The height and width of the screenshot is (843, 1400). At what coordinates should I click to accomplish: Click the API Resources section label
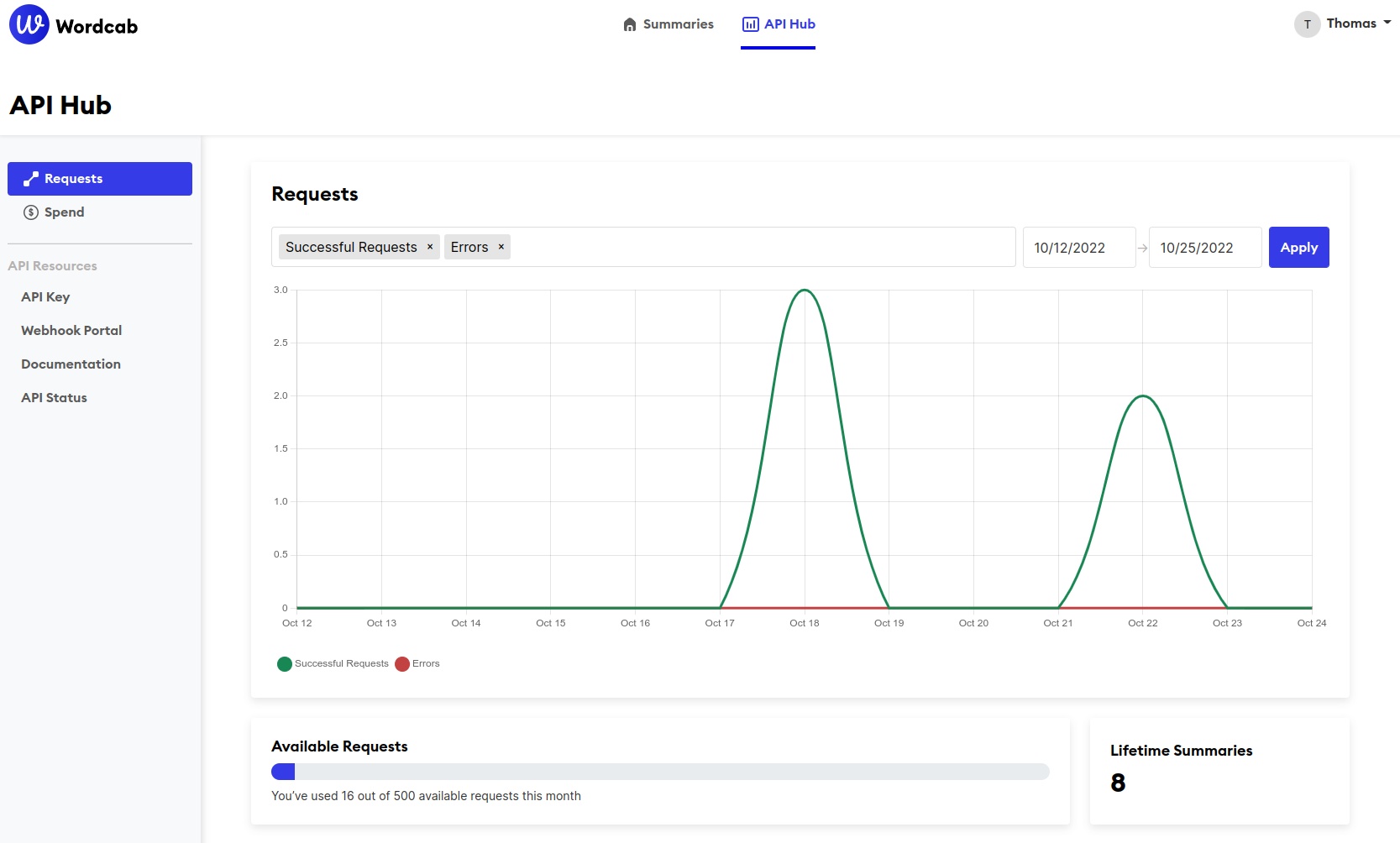coord(52,266)
